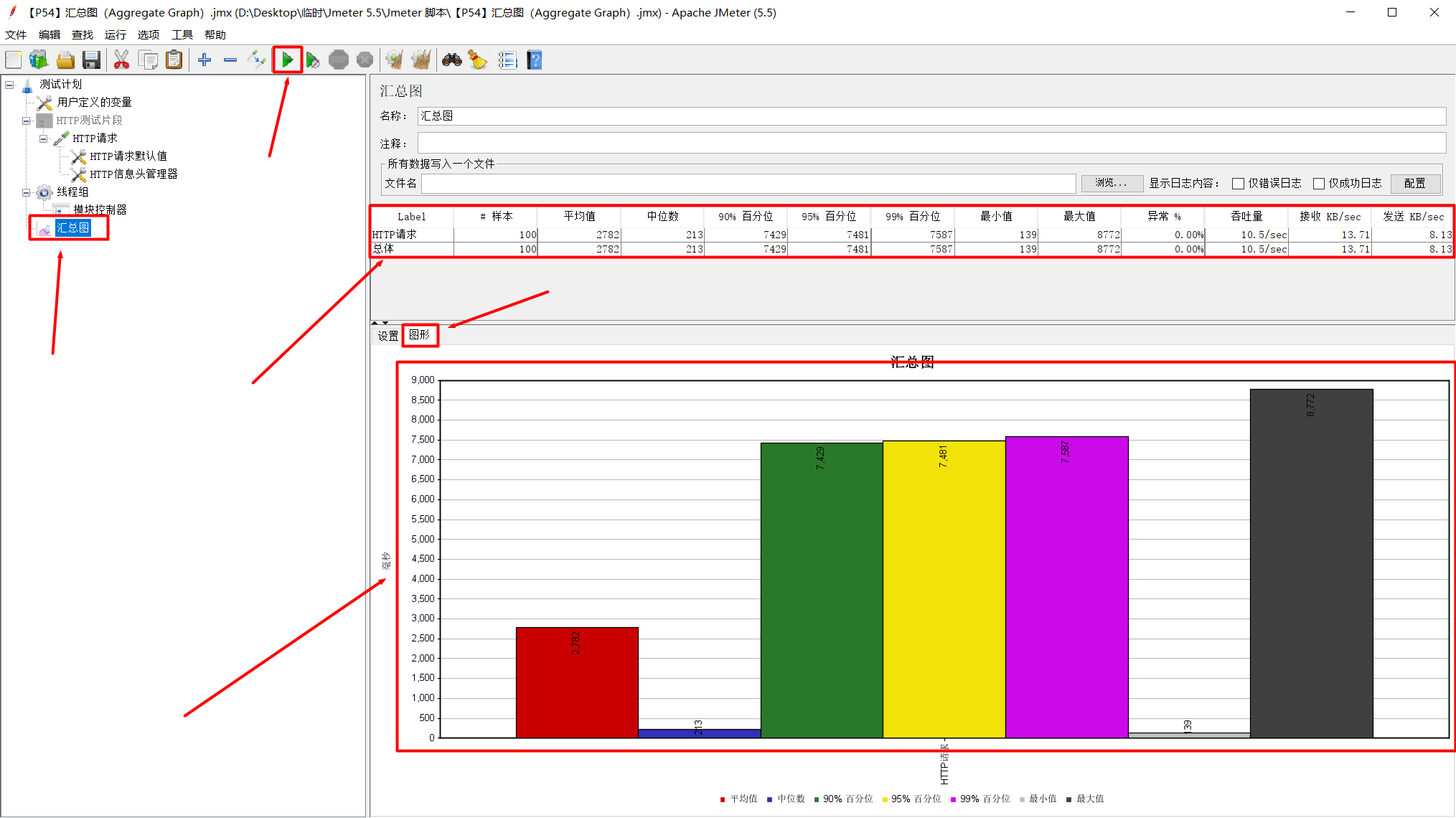Screen dimensions: 1456x818
Task: Click the 配置 button
Action: pyautogui.click(x=1414, y=184)
